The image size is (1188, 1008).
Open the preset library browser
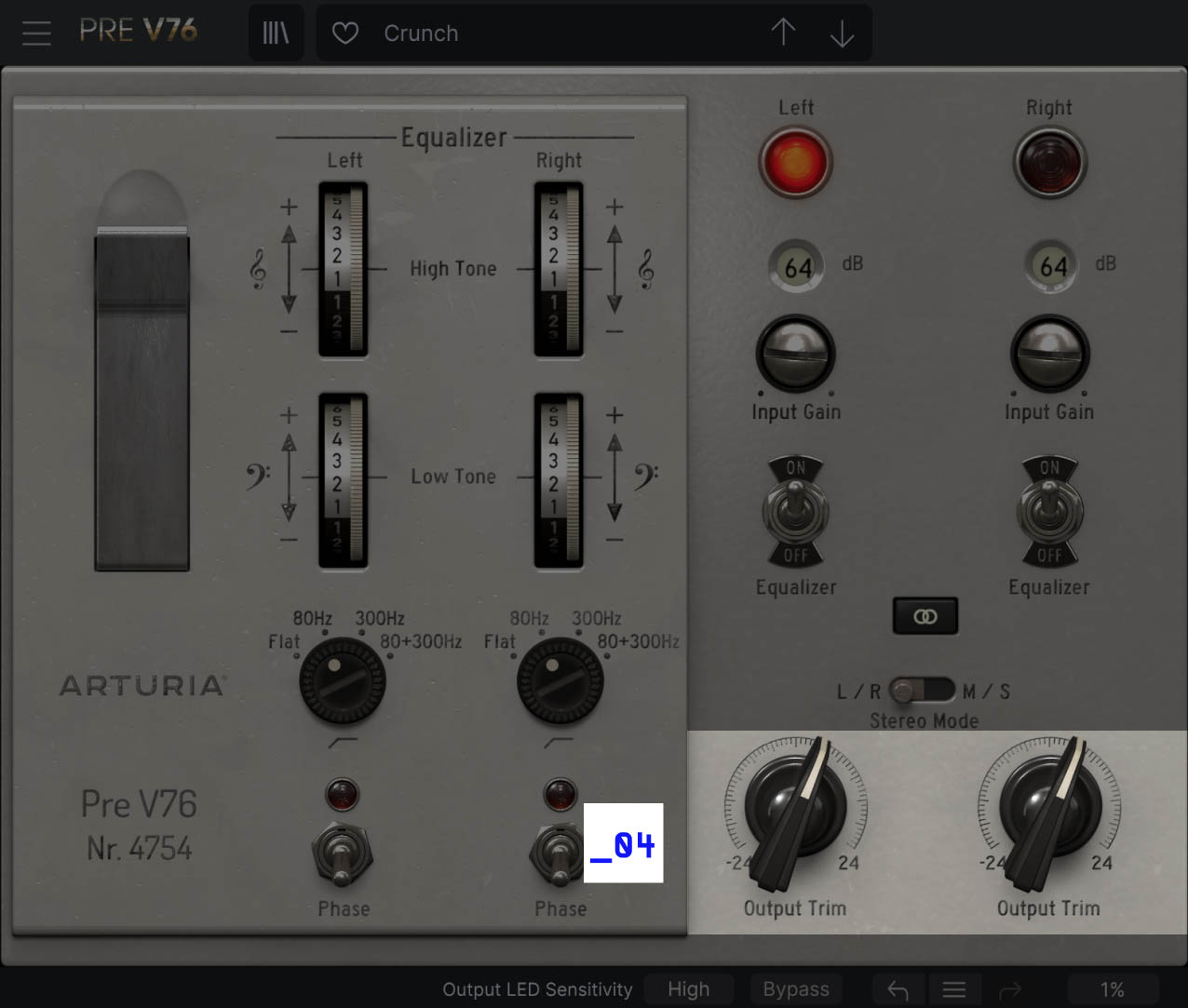tap(276, 32)
